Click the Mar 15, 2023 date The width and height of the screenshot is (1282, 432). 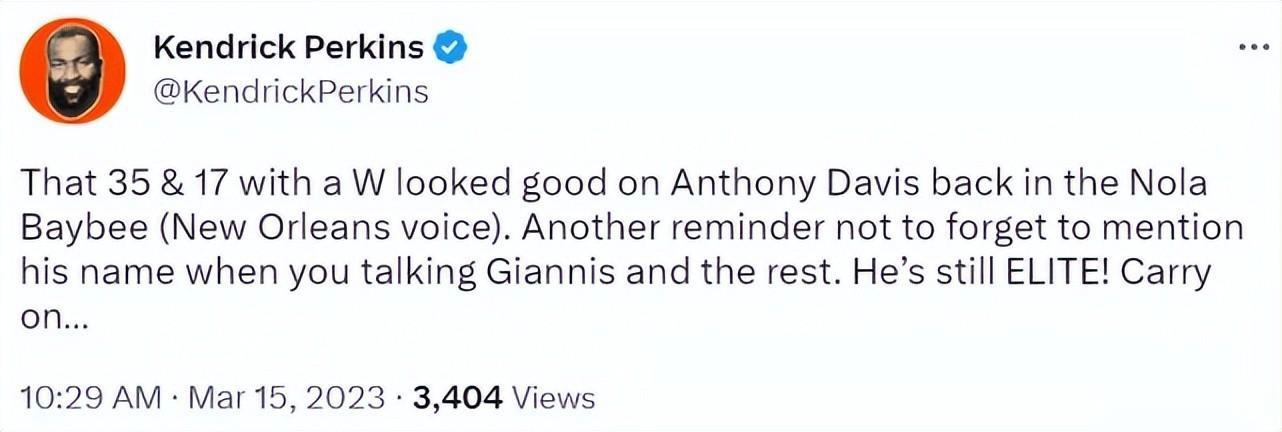click(x=284, y=398)
